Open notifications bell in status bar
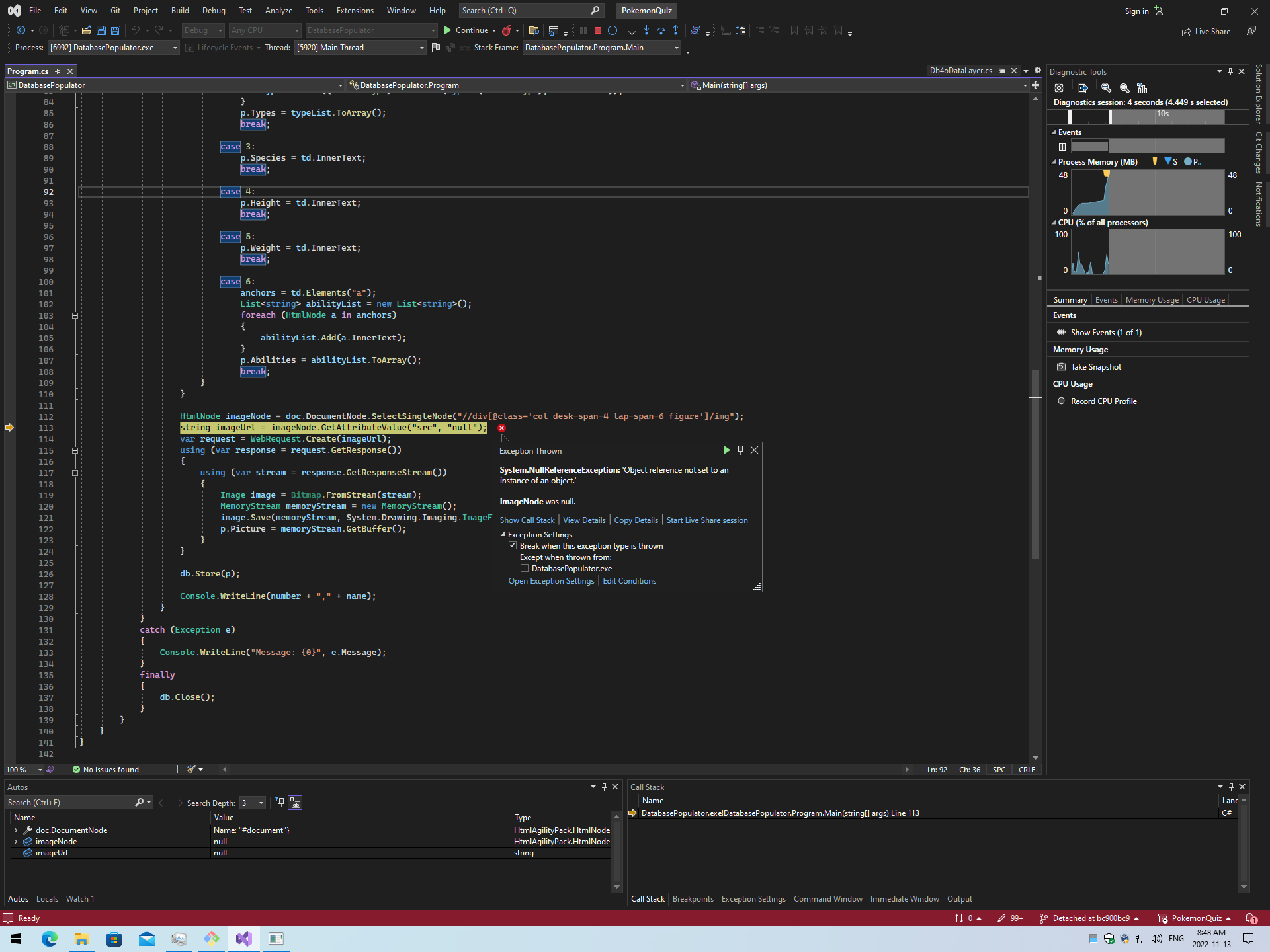1270x952 pixels. point(1251,918)
